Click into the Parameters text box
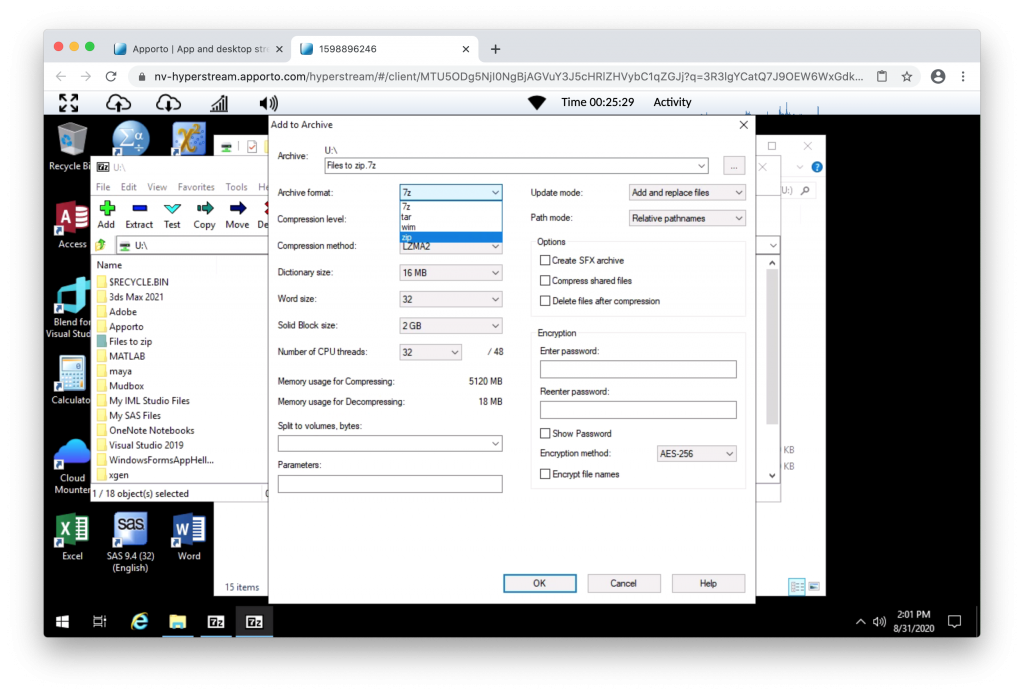This screenshot has height=695, width=1024. point(390,484)
